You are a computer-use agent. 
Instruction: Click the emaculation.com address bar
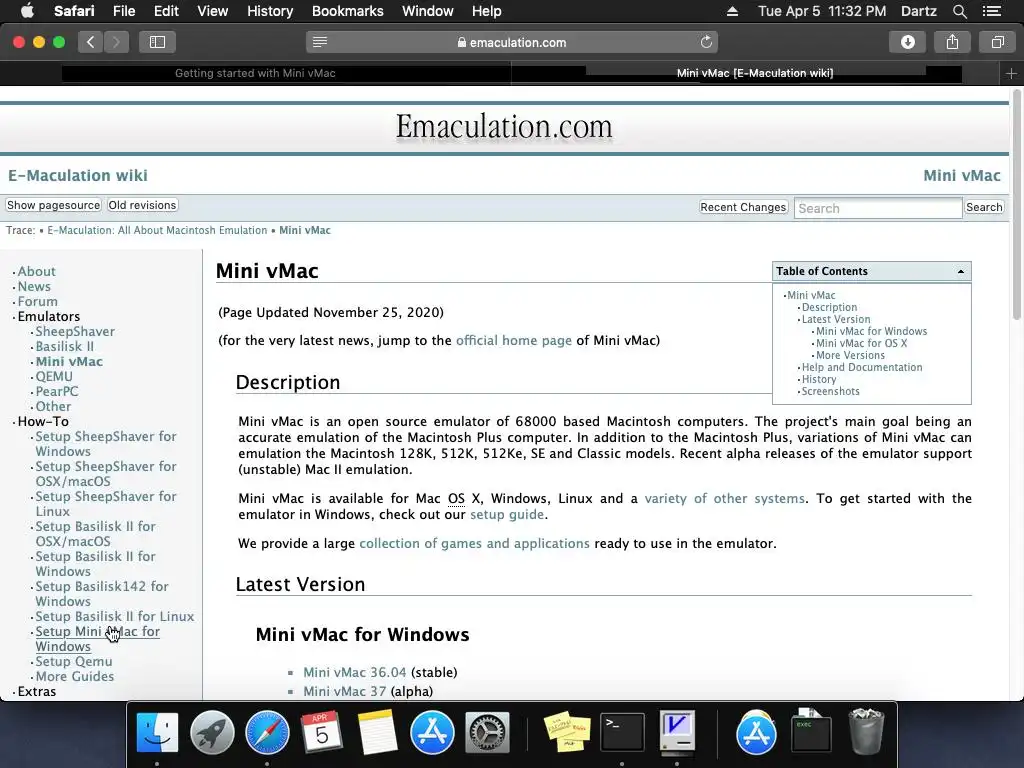coord(511,42)
